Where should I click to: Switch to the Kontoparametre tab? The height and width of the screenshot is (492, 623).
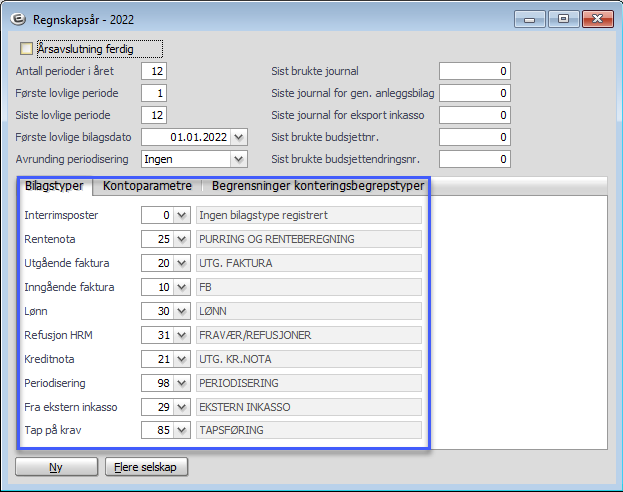pos(147,186)
